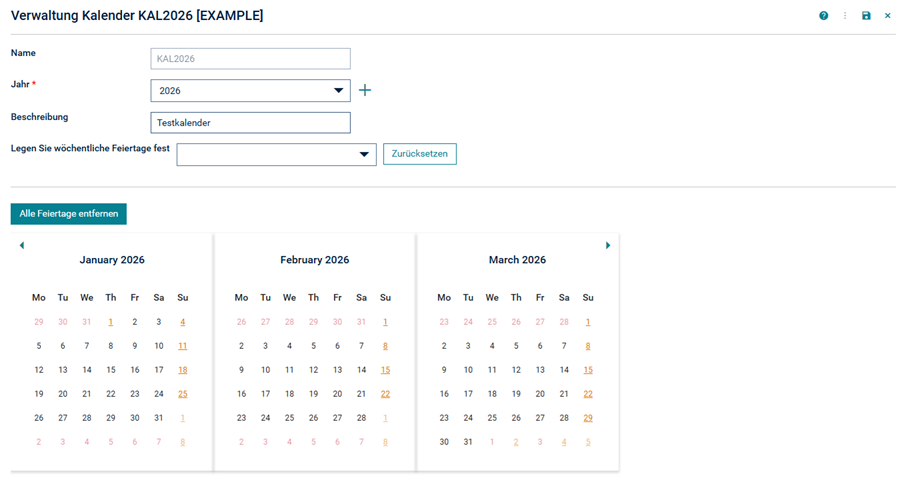Select Sunday March 22, 2026
The width and height of the screenshot is (900, 490).
(x=588, y=394)
